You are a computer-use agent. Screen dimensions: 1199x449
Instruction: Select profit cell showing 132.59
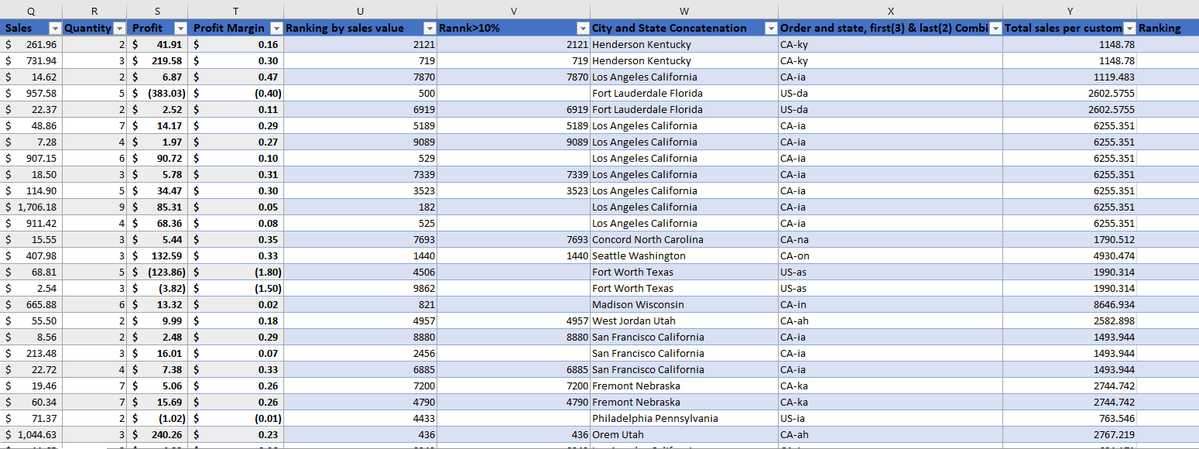point(158,256)
